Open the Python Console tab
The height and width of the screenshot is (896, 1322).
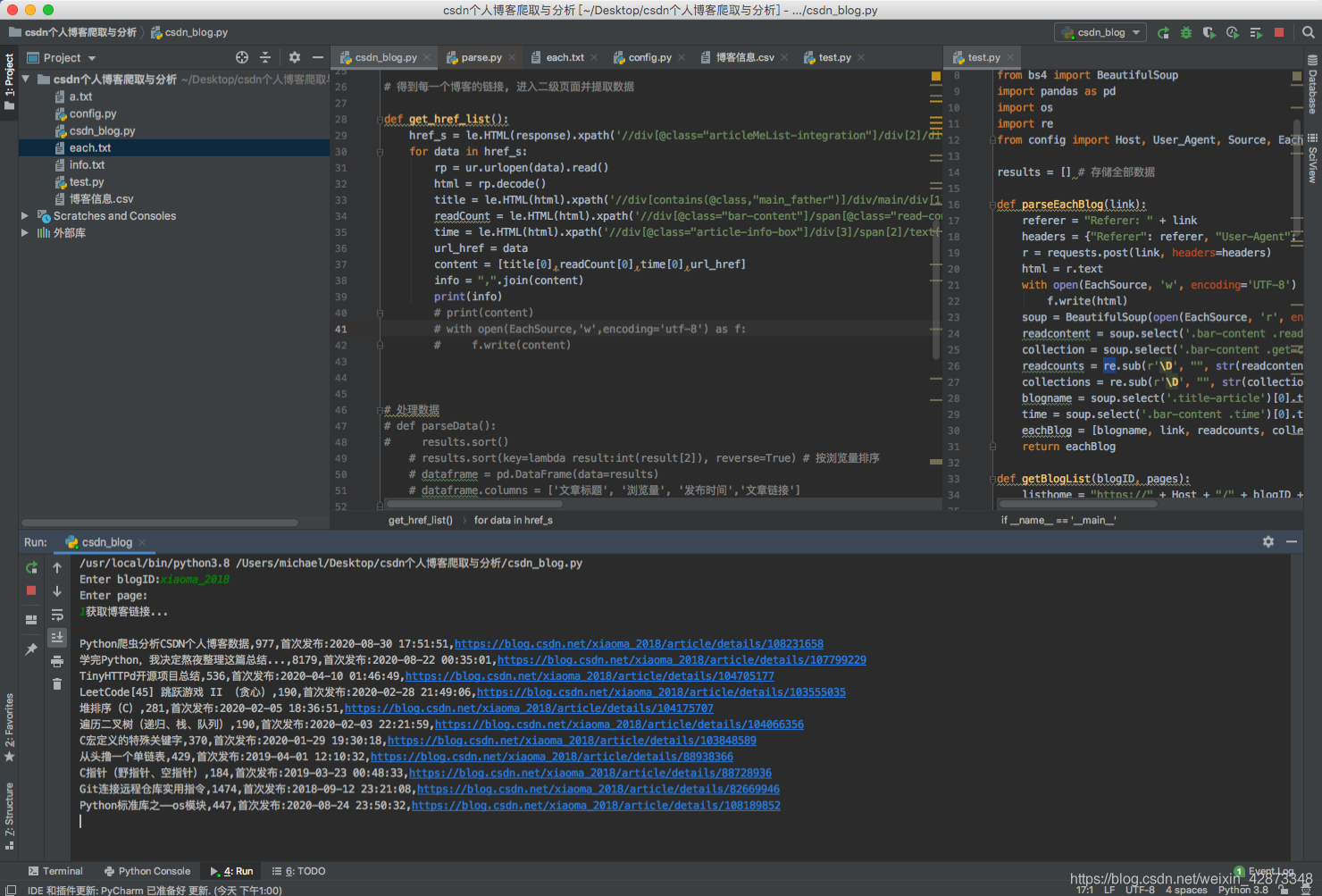[x=147, y=871]
